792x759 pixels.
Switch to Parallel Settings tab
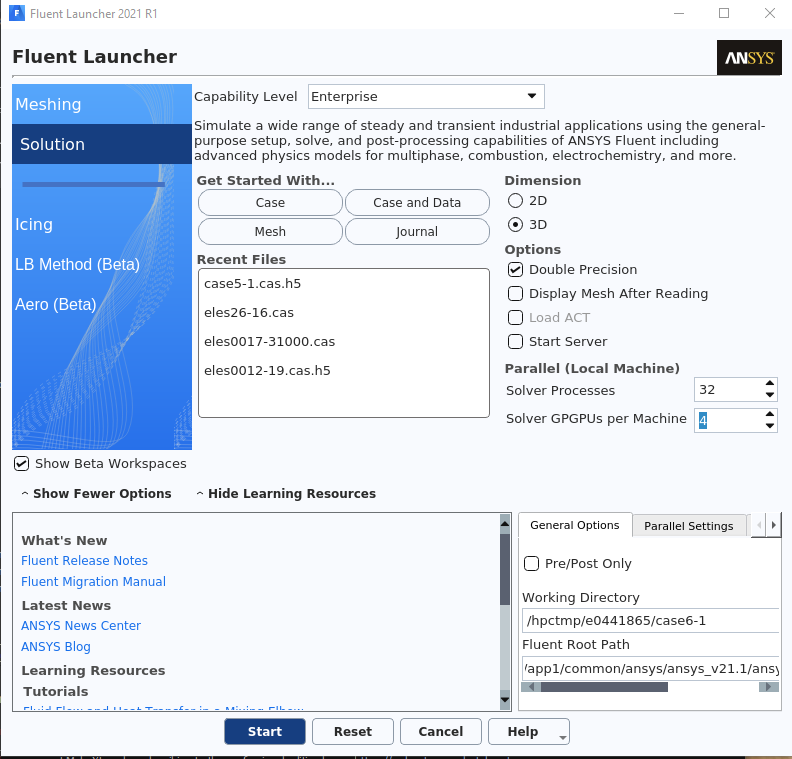(x=688, y=526)
